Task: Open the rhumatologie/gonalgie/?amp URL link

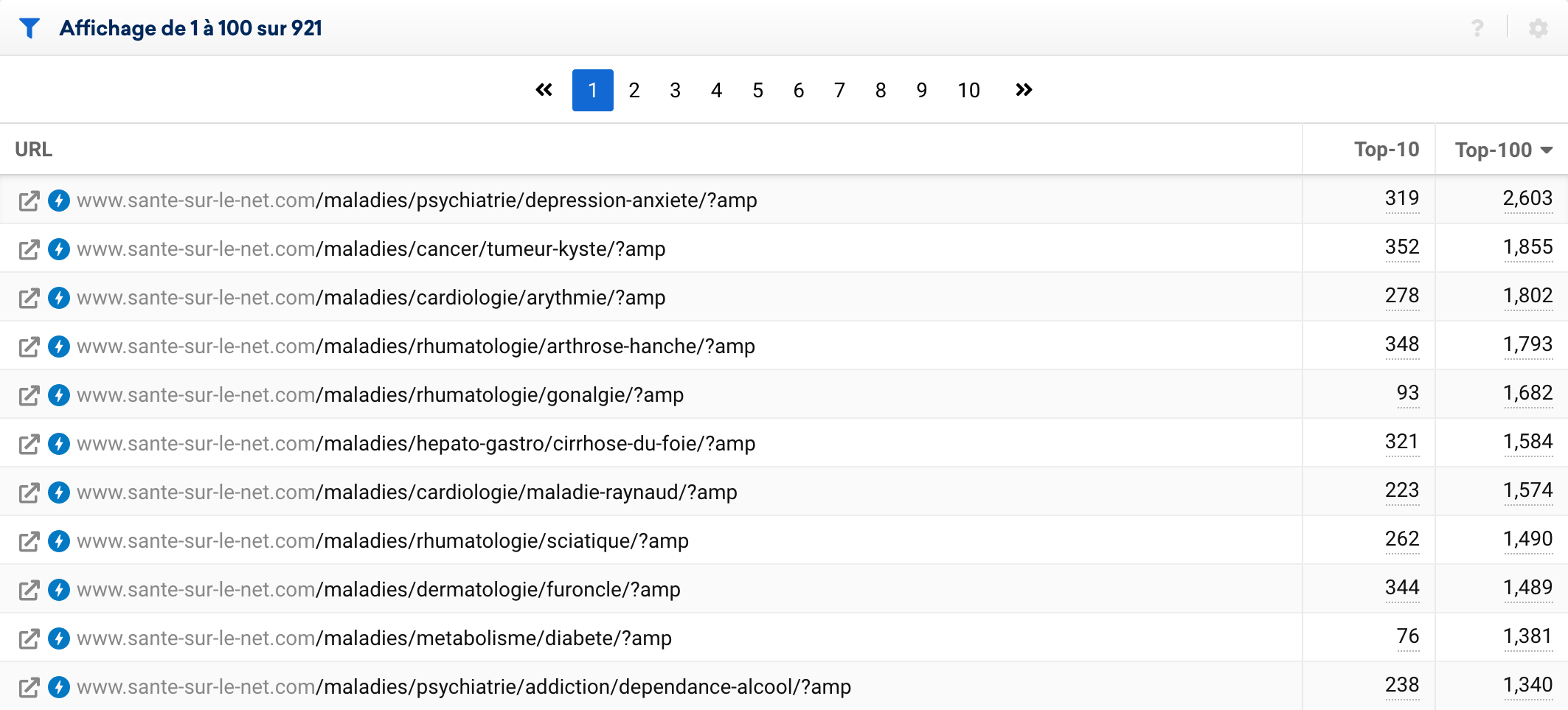Action: coord(381,395)
